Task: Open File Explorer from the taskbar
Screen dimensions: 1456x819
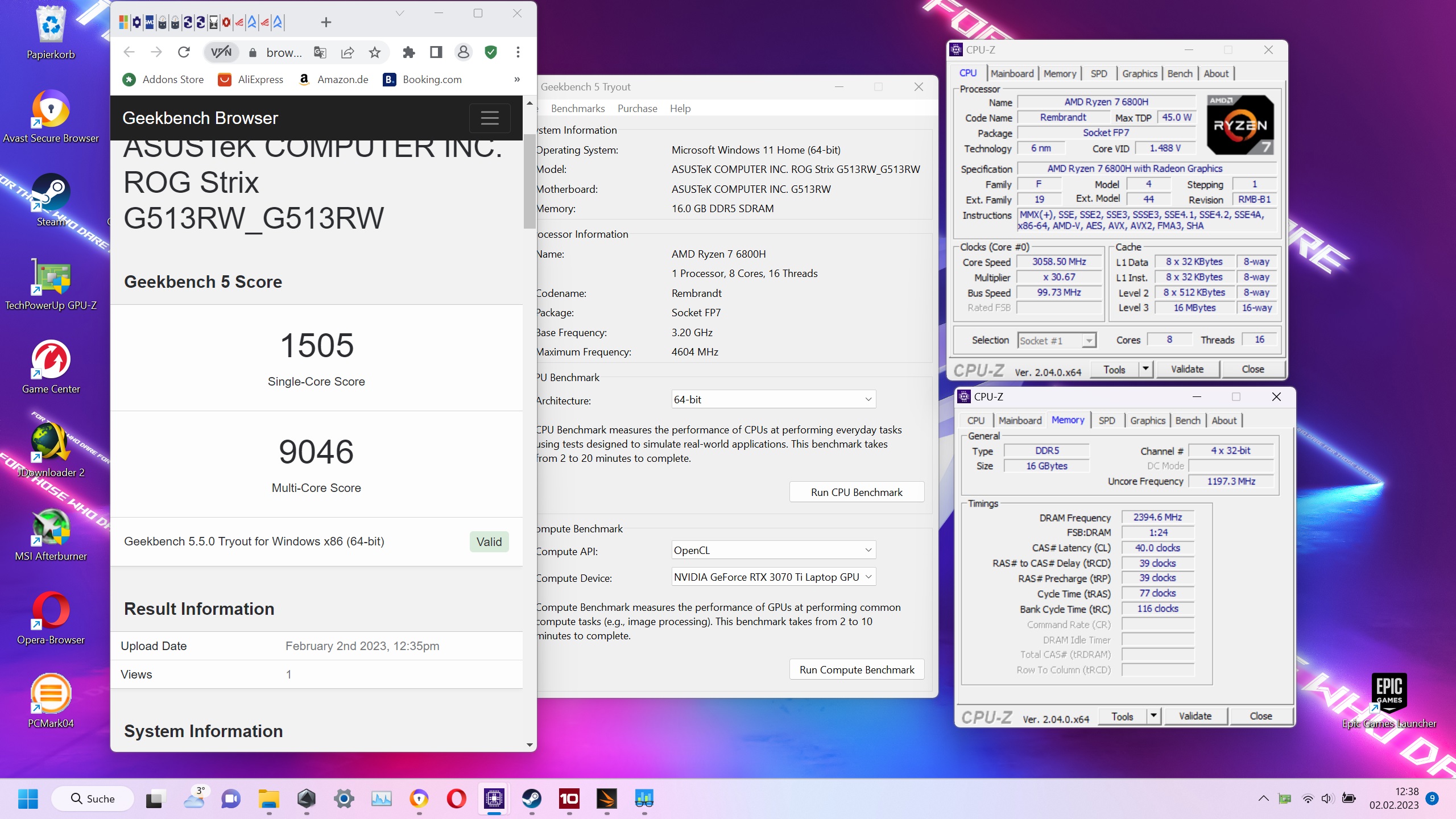Action: [x=268, y=799]
